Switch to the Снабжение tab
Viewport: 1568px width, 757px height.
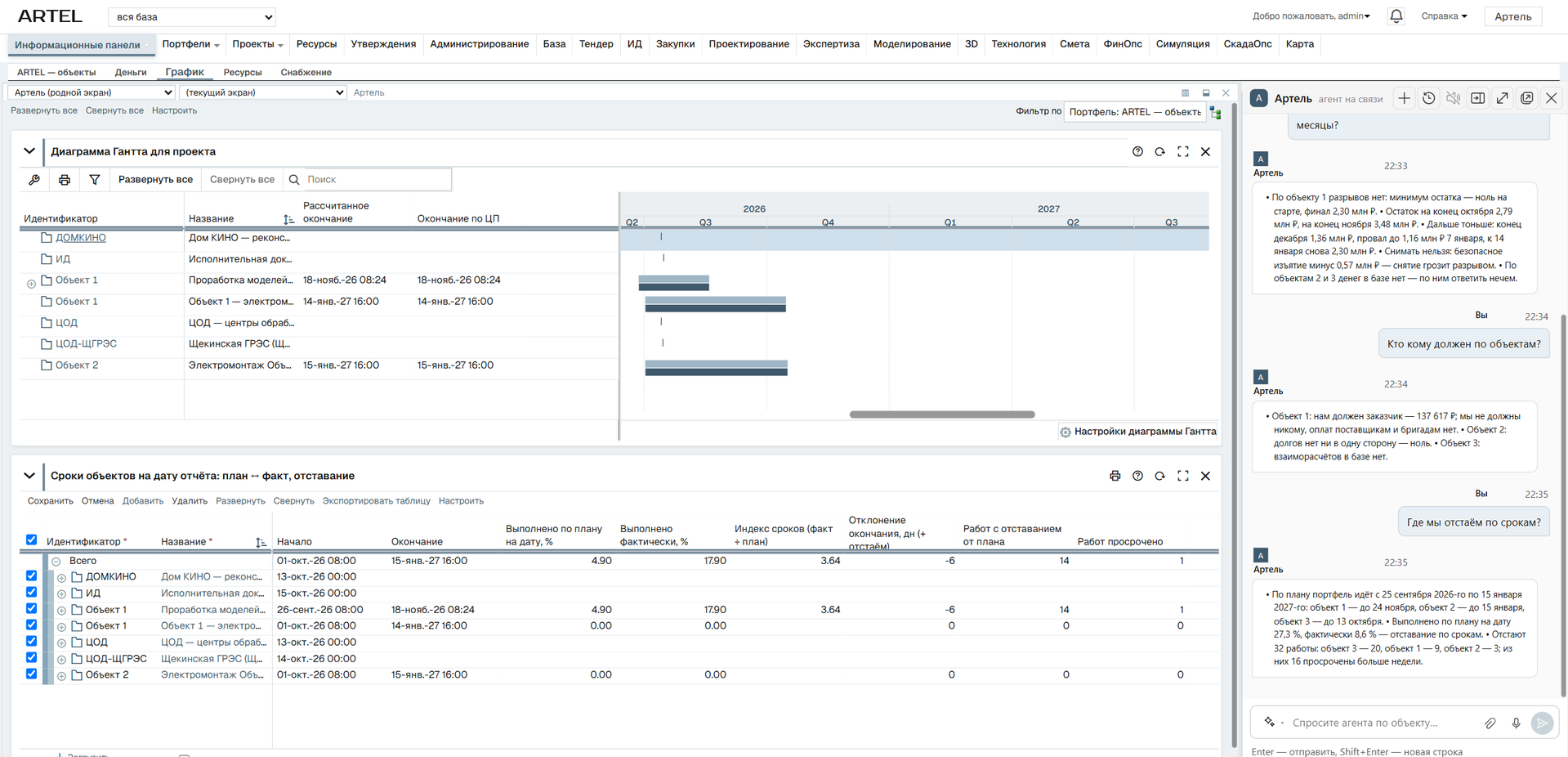306,73
